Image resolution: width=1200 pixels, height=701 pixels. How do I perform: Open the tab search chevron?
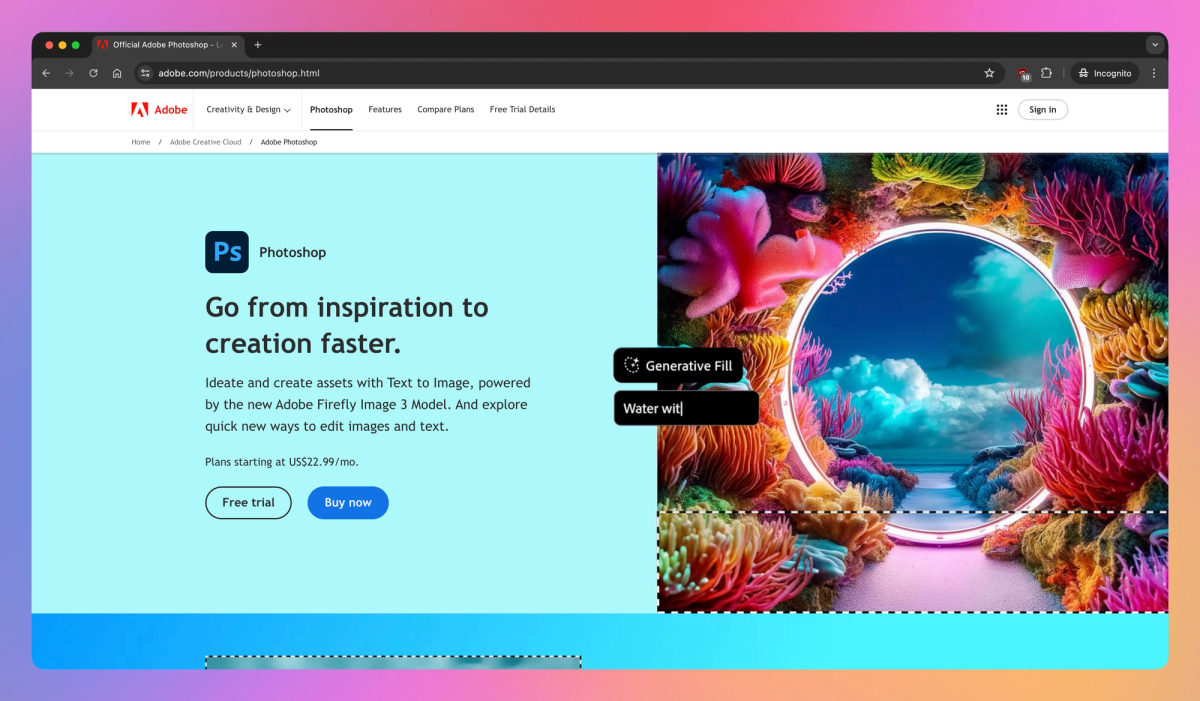coord(1155,44)
